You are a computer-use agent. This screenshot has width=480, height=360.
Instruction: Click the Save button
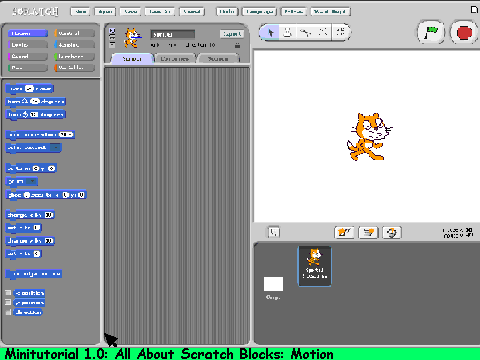click(x=130, y=12)
